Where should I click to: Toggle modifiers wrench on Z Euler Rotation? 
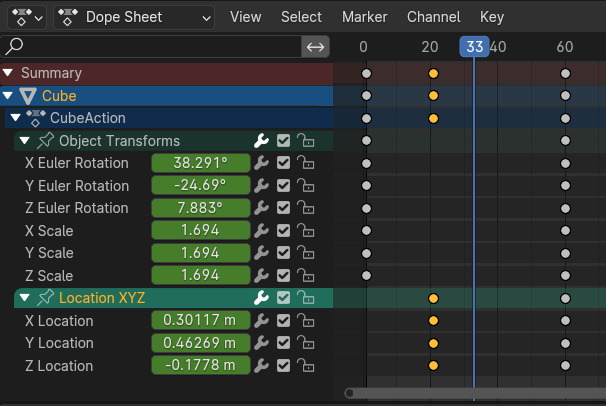pyautogui.click(x=262, y=208)
